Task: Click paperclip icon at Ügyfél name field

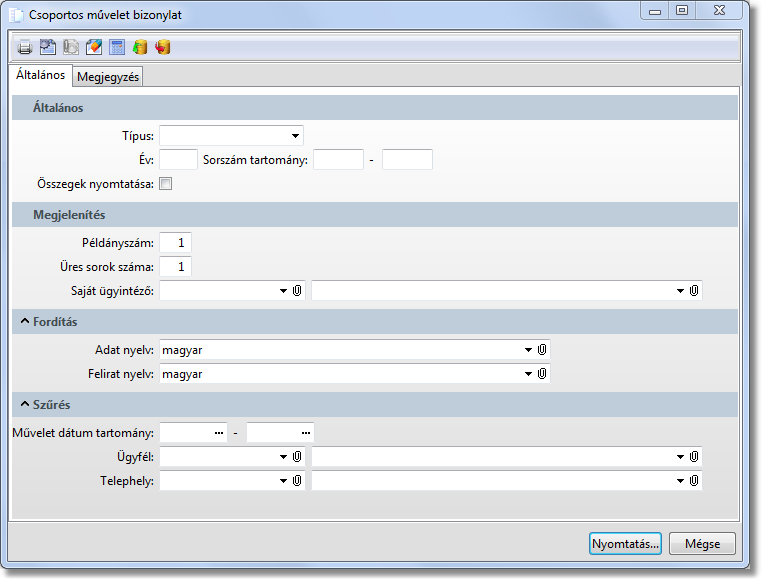Action: click(x=694, y=457)
